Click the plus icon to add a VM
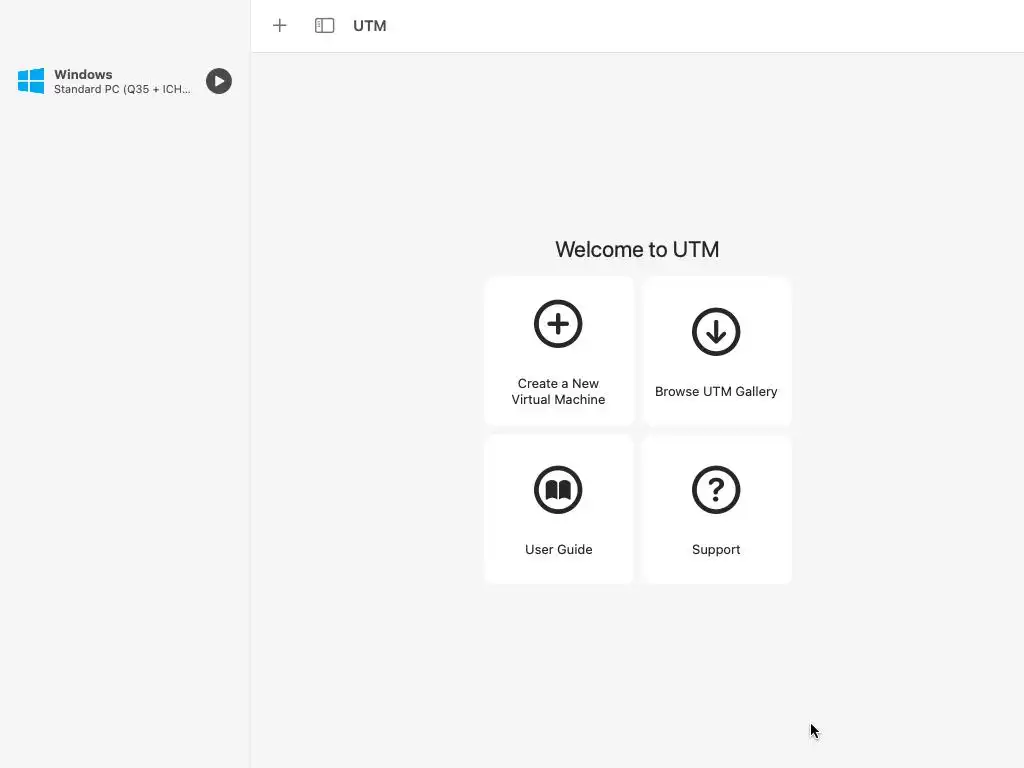Screen dimensions: 1024x768 coord(280,25)
